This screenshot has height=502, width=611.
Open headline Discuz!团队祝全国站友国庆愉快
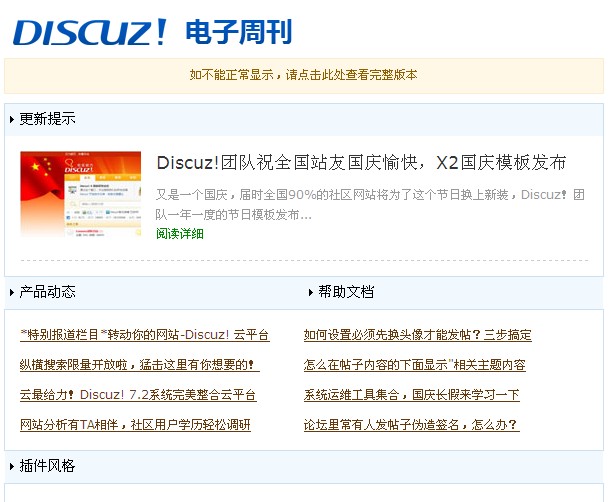point(361,163)
